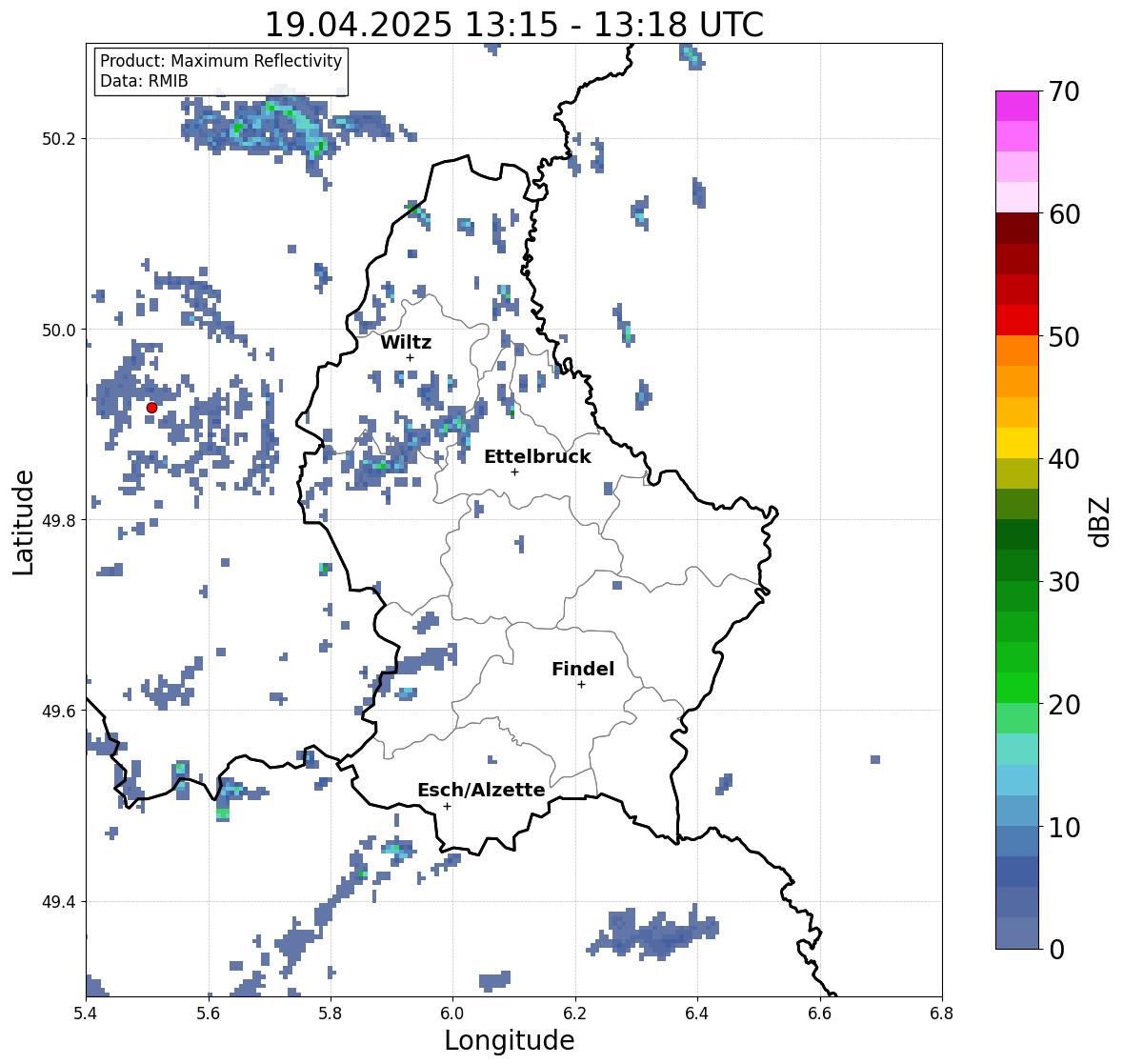Screen dimensions: 1123x1064
Task: Click the longitude tick label 5.6
Action: 209,1014
